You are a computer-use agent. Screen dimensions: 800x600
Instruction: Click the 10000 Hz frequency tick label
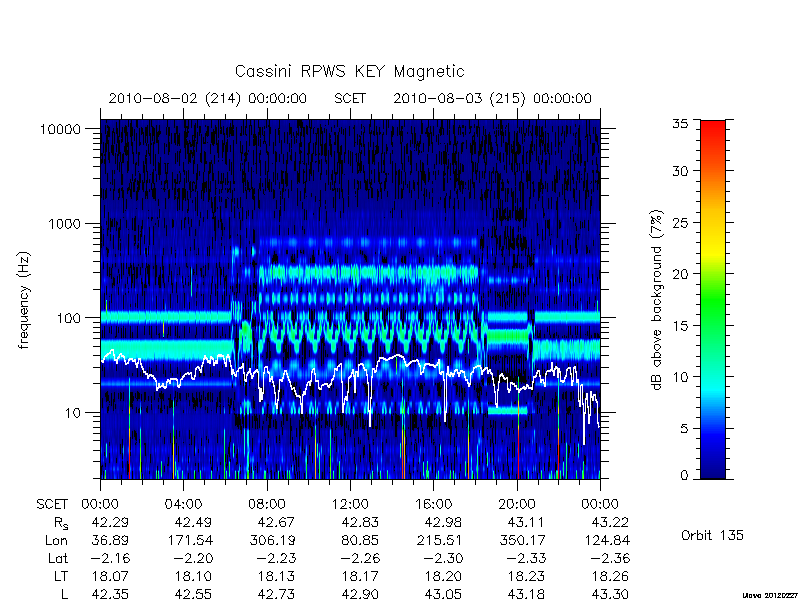coord(60,130)
